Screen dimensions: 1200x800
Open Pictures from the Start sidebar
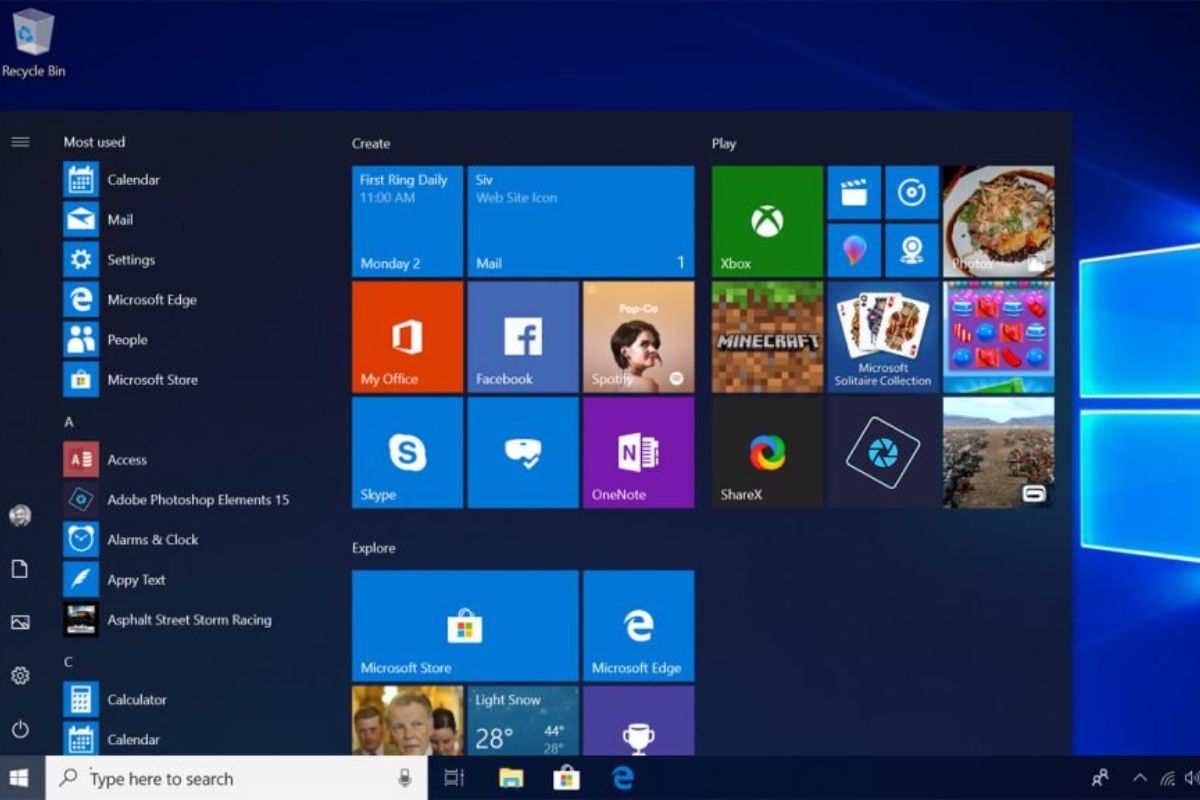pyautogui.click(x=20, y=623)
